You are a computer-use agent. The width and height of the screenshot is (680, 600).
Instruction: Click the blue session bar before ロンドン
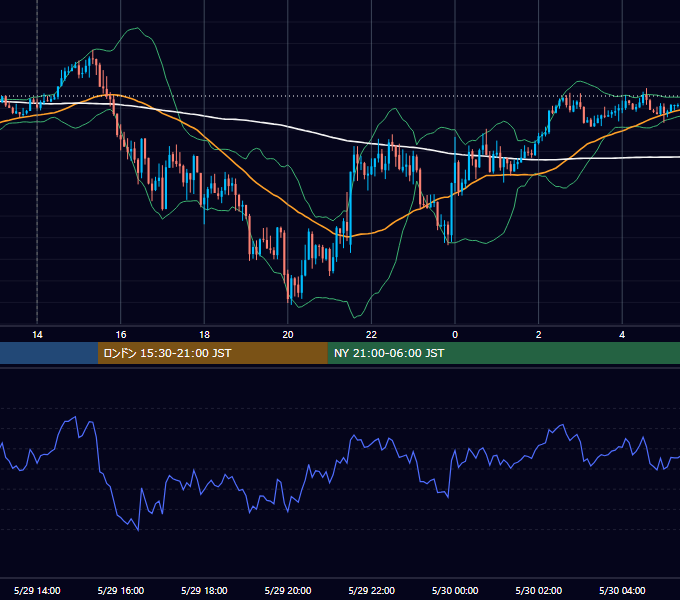pyautogui.click(x=49, y=353)
